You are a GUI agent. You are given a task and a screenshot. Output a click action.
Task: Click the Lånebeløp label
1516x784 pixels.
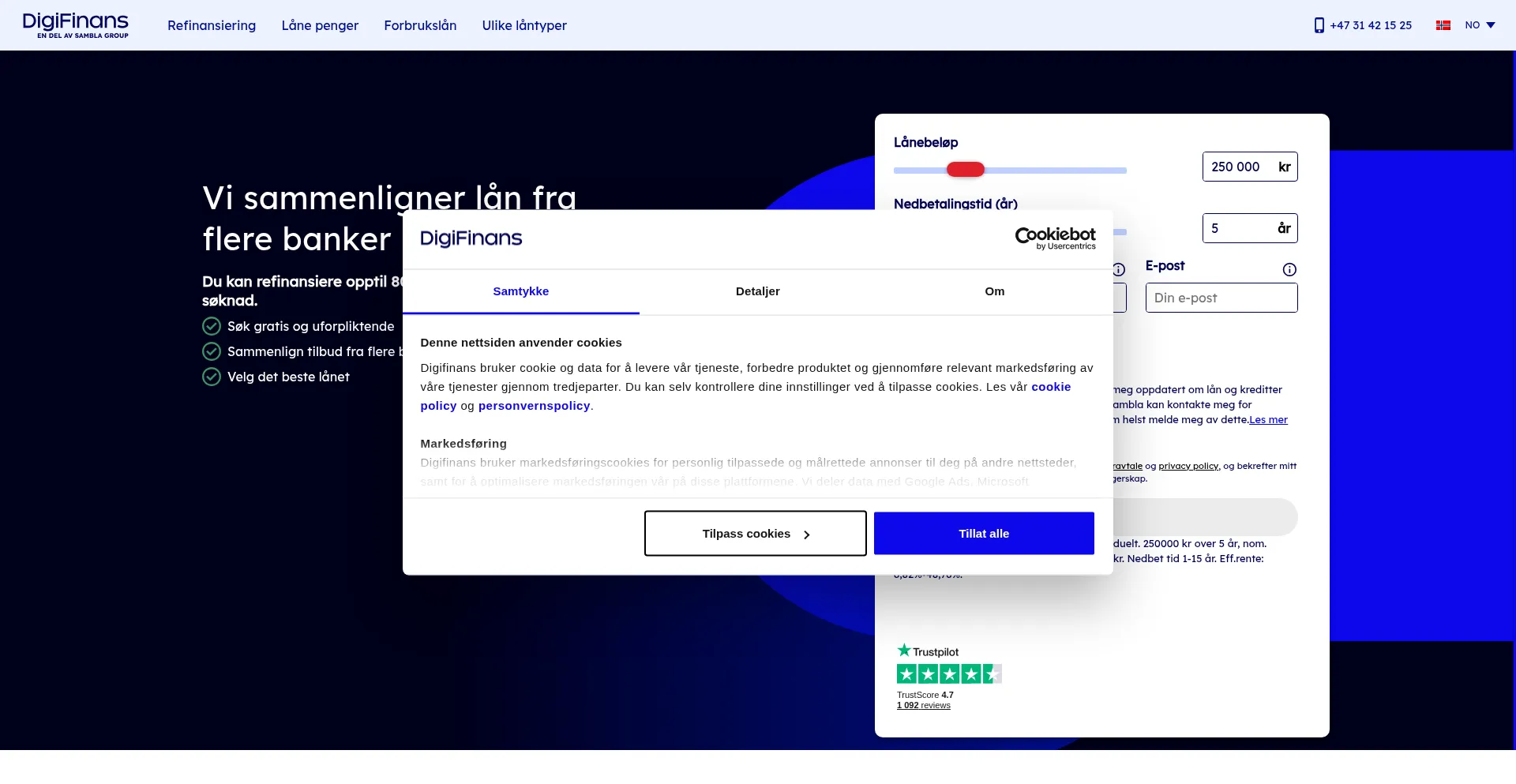coord(925,142)
